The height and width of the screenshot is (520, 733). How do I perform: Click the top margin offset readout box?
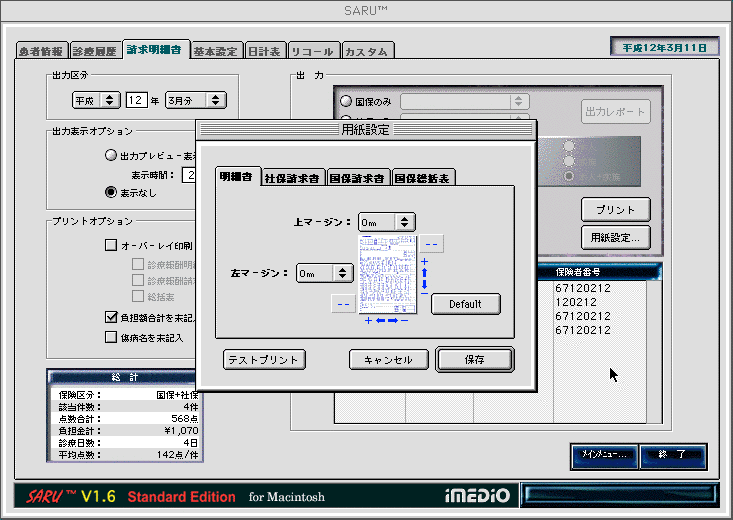tap(431, 244)
